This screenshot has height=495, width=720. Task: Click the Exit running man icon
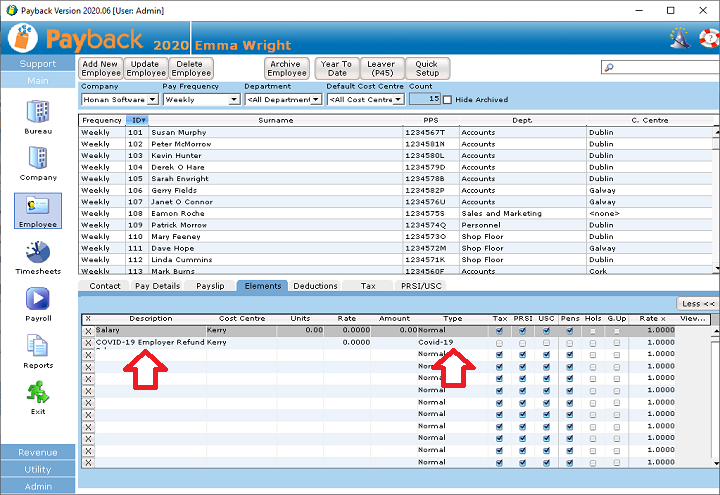[38, 392]
